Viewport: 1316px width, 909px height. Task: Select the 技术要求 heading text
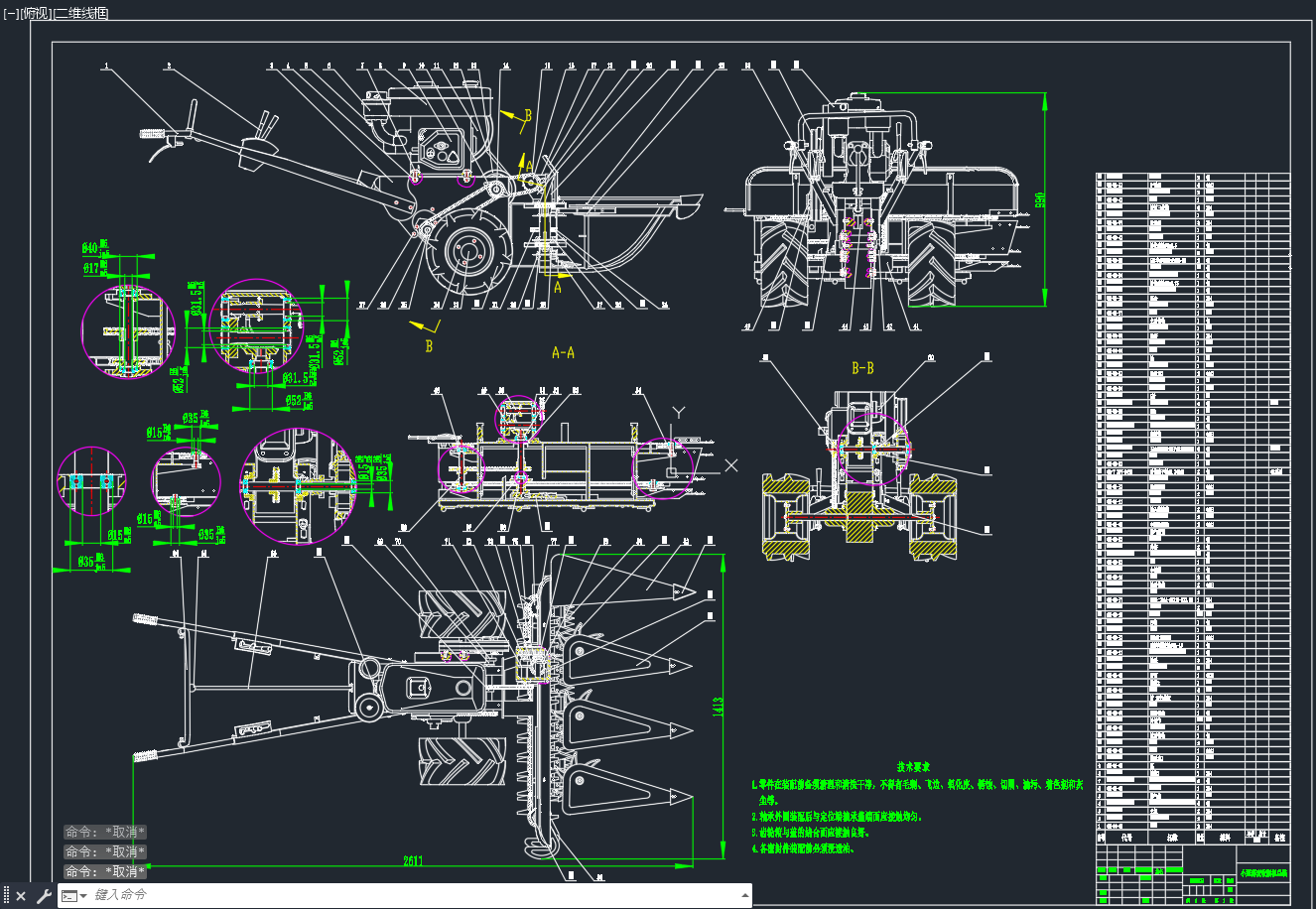click(912, 767)
